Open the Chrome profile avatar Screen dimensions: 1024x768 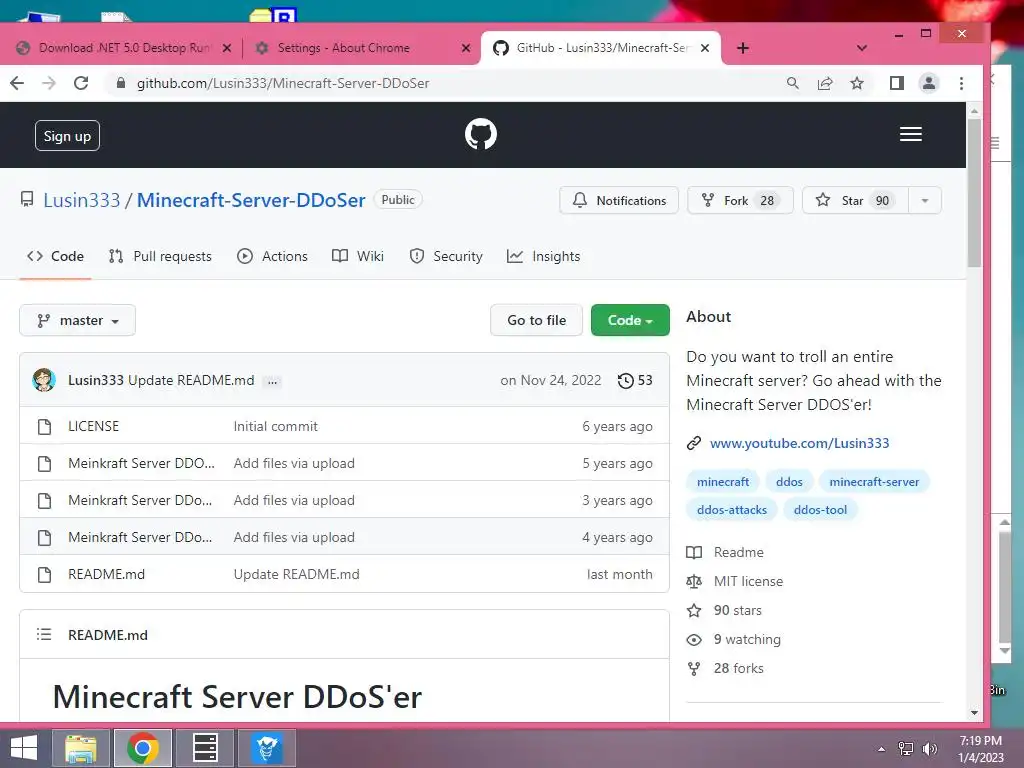pyautogui.click(x=929, y=83)
